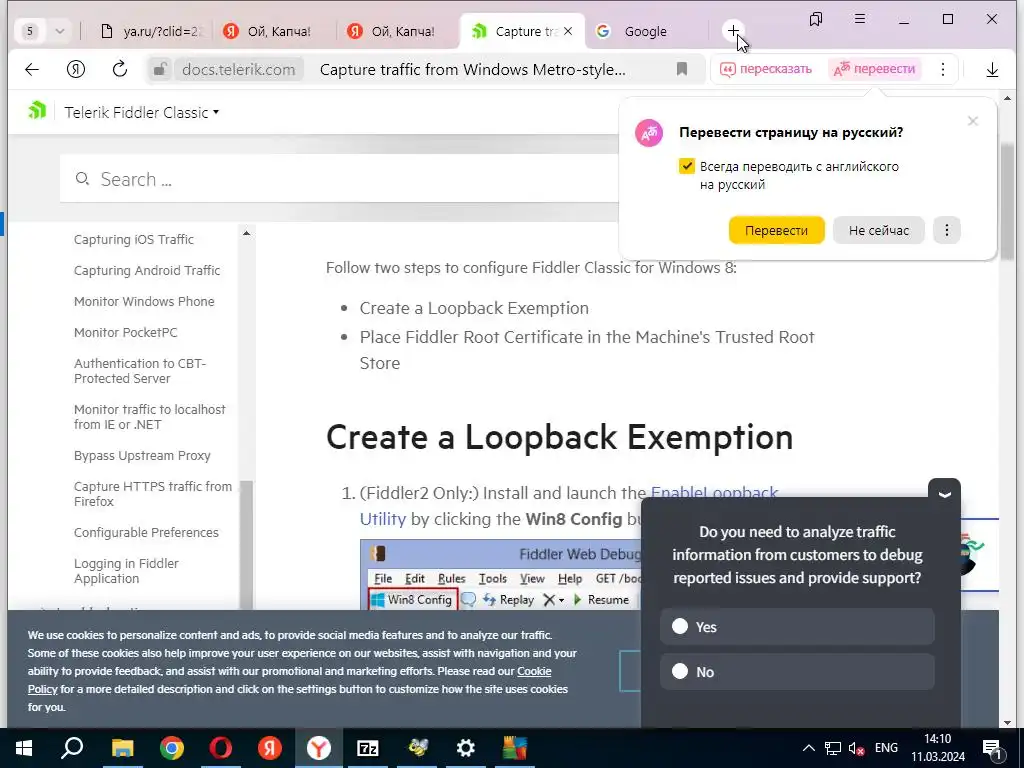Screen dimensions: 1024x768
Task: Go back with the browser back arrow
Action: point(31,69)
